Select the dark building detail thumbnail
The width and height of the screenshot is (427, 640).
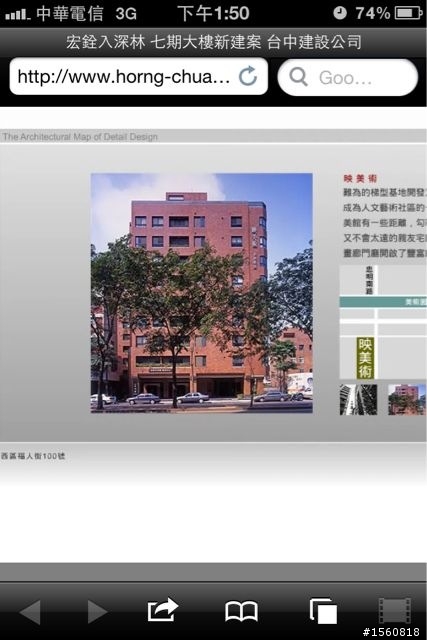[358, 400]
